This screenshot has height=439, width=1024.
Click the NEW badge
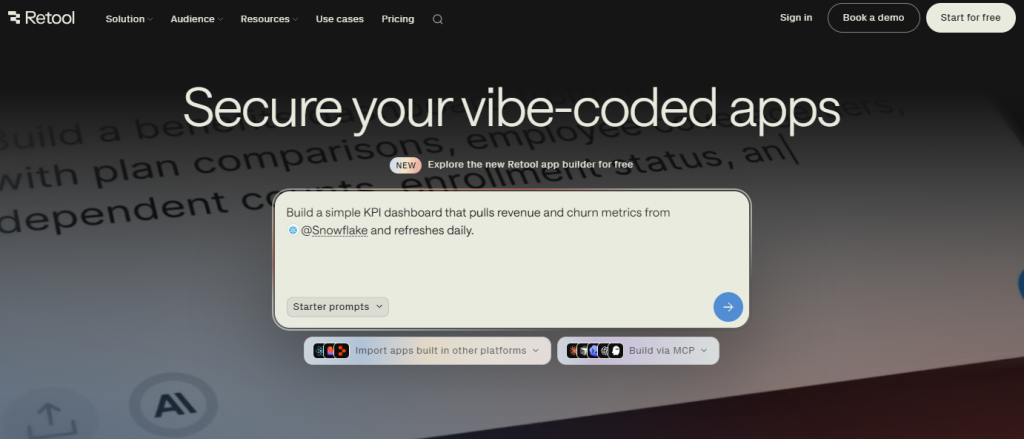coord(406,165)
